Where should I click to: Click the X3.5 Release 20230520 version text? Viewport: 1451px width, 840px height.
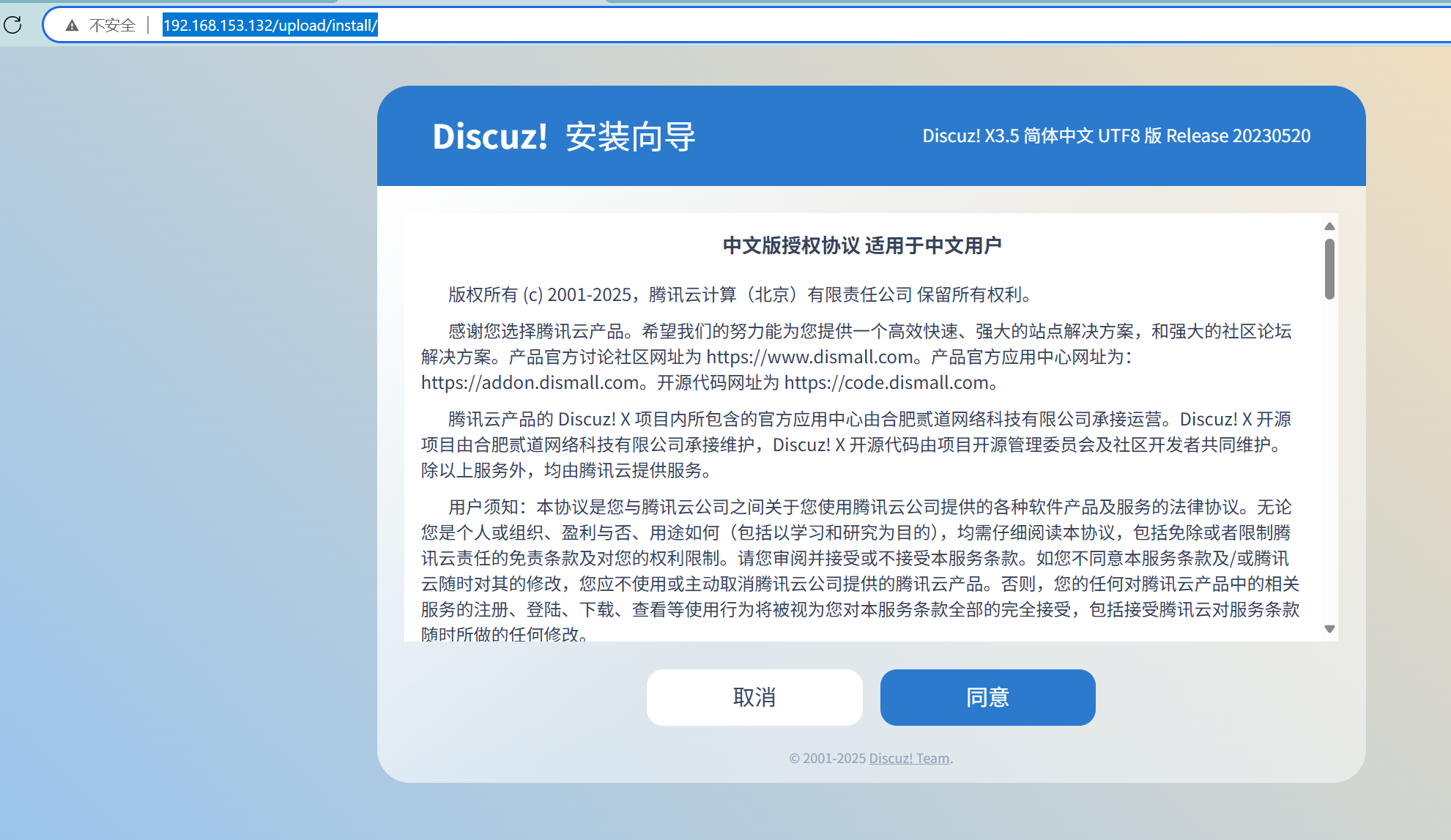1116,136
